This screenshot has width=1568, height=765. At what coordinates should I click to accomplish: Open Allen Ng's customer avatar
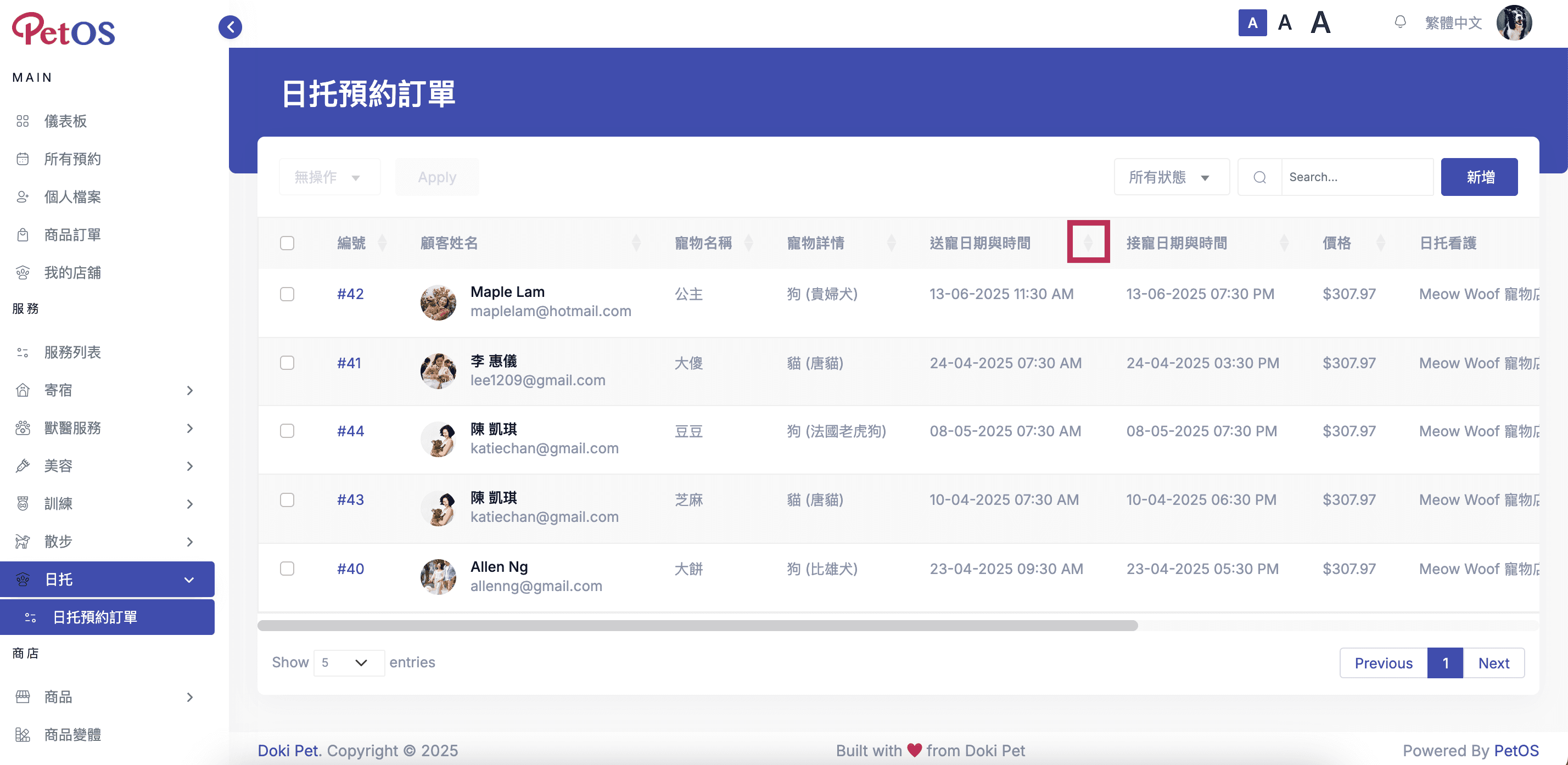438,576
